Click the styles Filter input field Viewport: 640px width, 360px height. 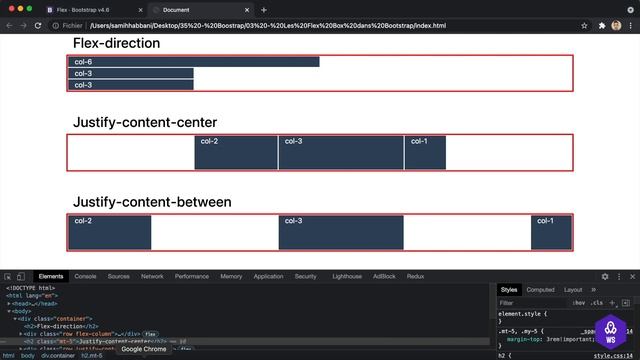(x=533, y=303)
